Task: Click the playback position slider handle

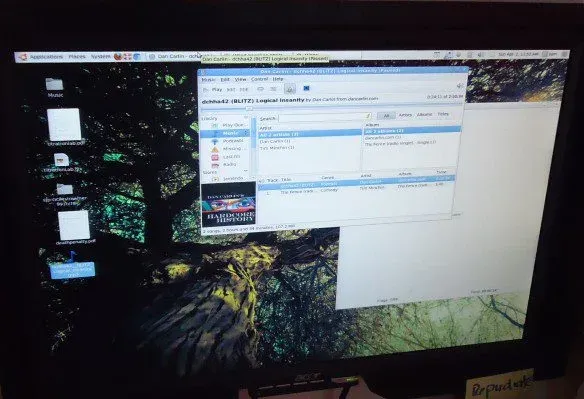Action: [249, 108]
